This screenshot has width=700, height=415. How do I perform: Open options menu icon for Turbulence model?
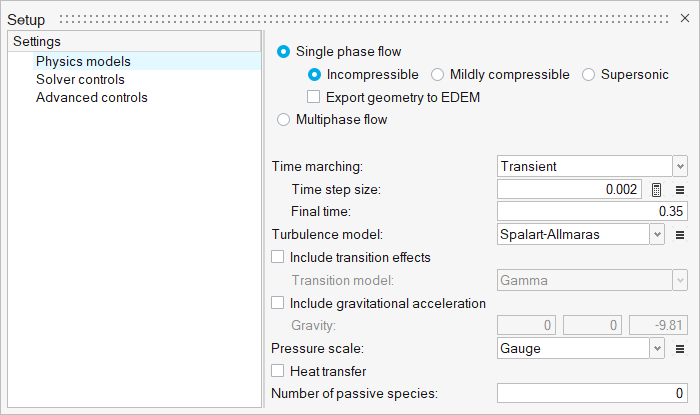click(x=680, y=235)
